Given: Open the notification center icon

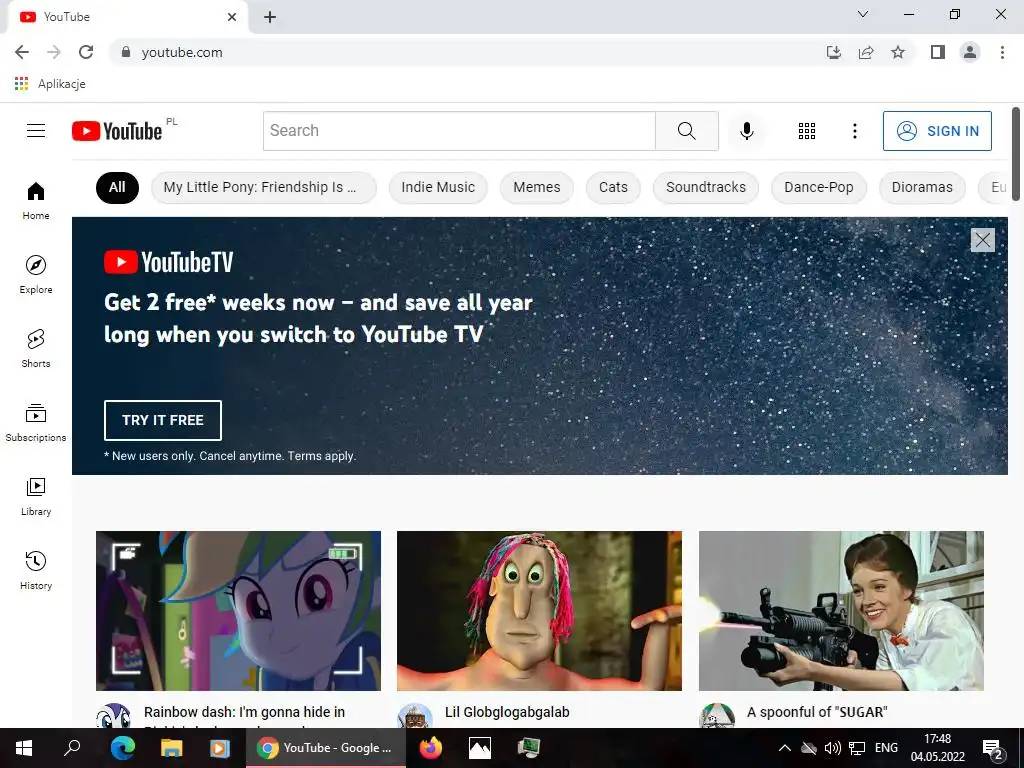Looking at the screenshot, I should (x=993, y=748).
